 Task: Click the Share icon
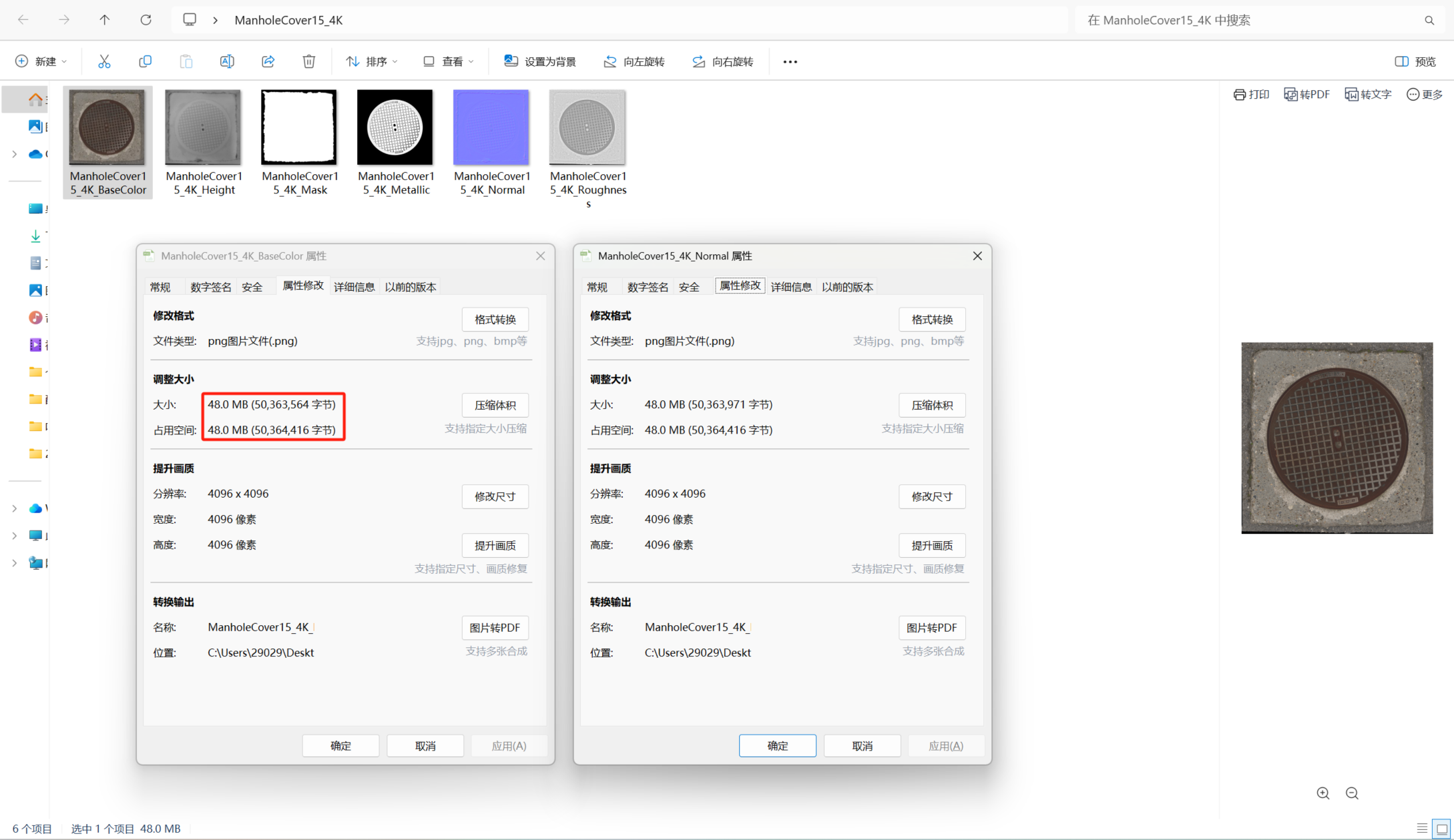[268, 61]
